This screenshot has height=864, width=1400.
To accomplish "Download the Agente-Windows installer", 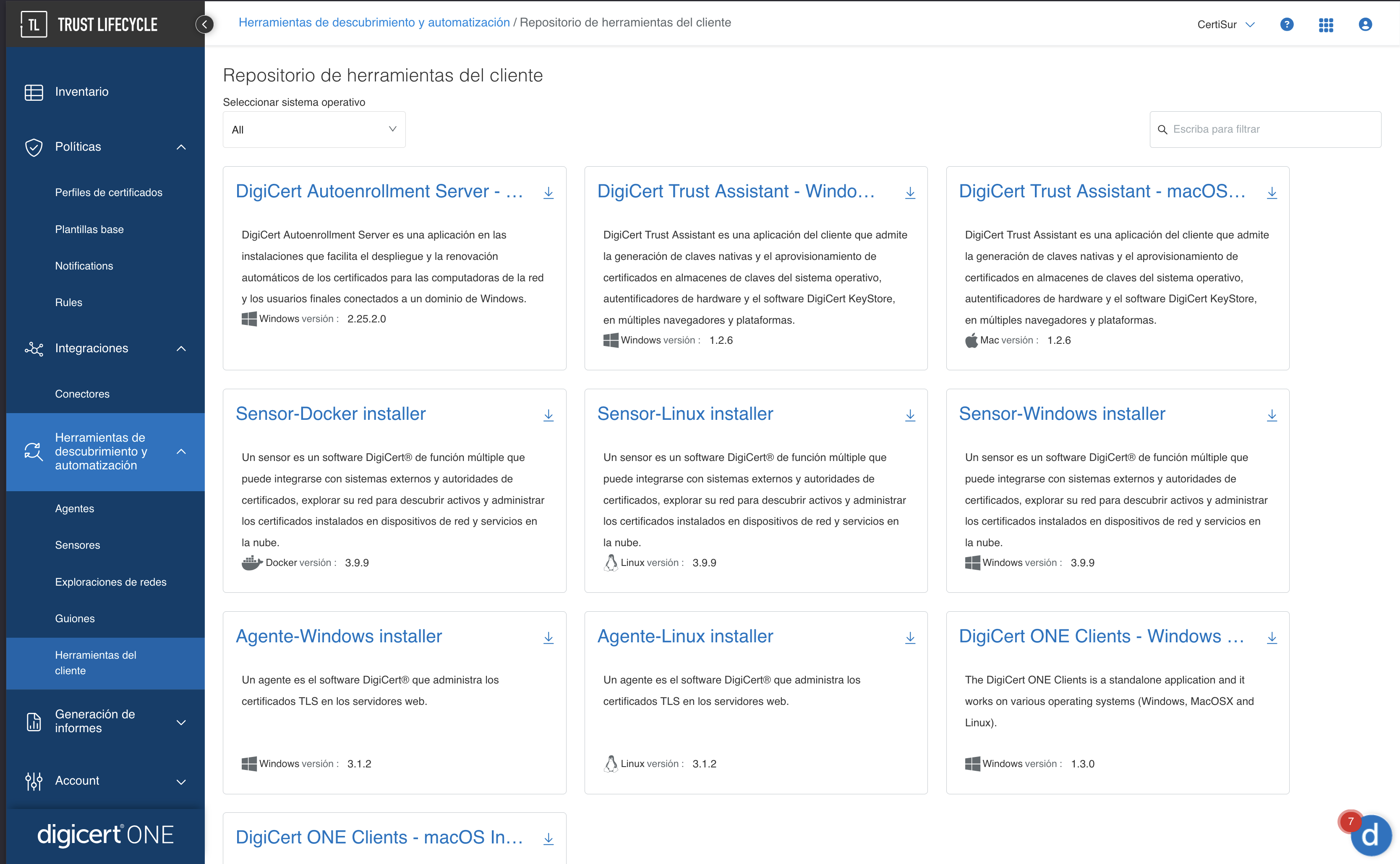I will click(x=549, y=638).
